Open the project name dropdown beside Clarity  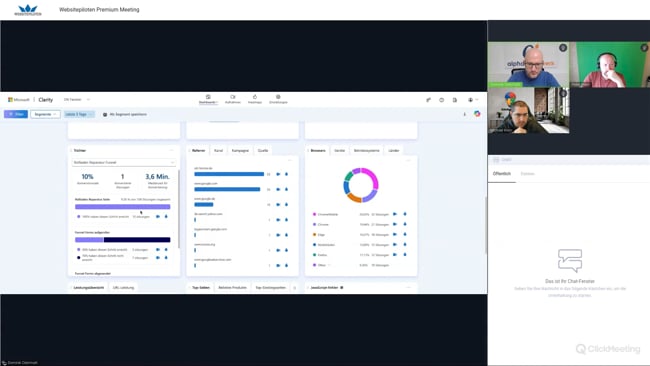[77, 99]
